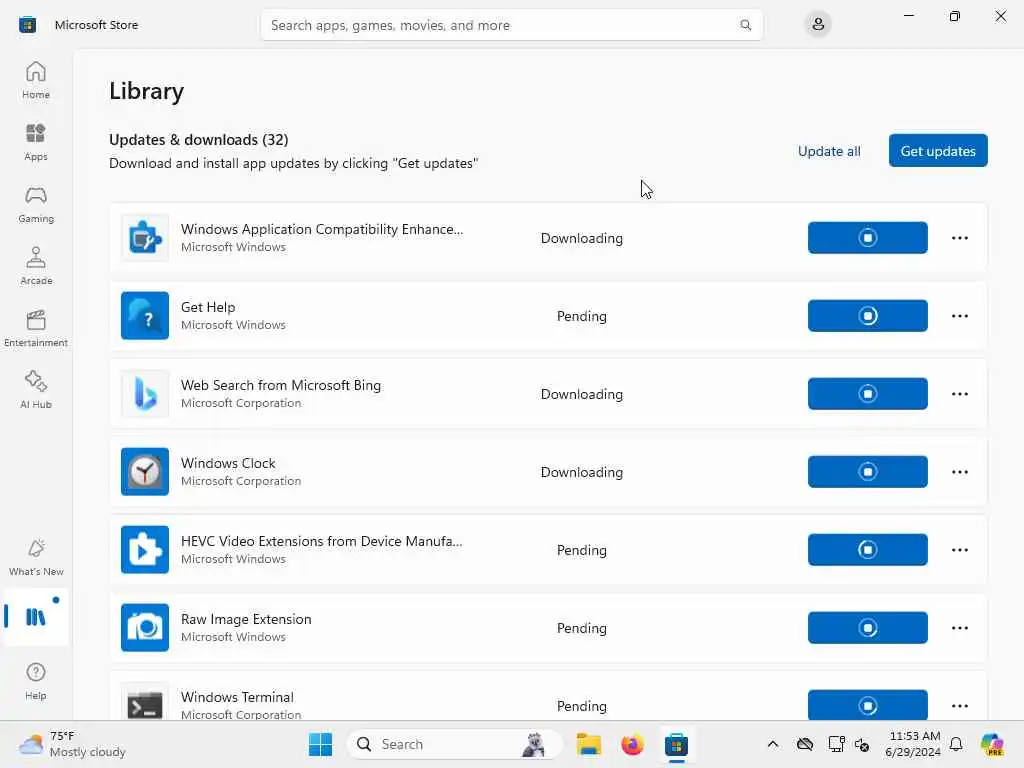The image size is (1024, 768).
Task: Open File Explorer from the taskbar
Action: coord(588,744)
